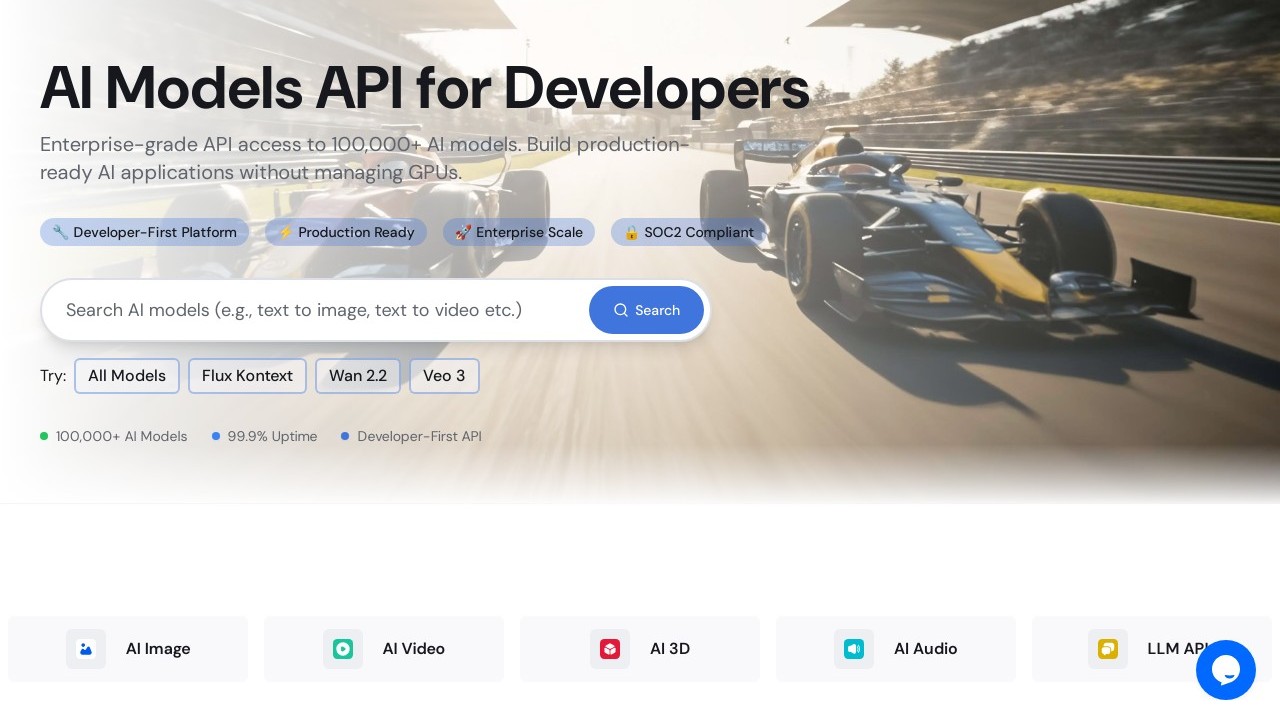Try the Flux Kontext suggestion
The height and width of the screenshot is (720, 1280).
(x=247, y=376)
